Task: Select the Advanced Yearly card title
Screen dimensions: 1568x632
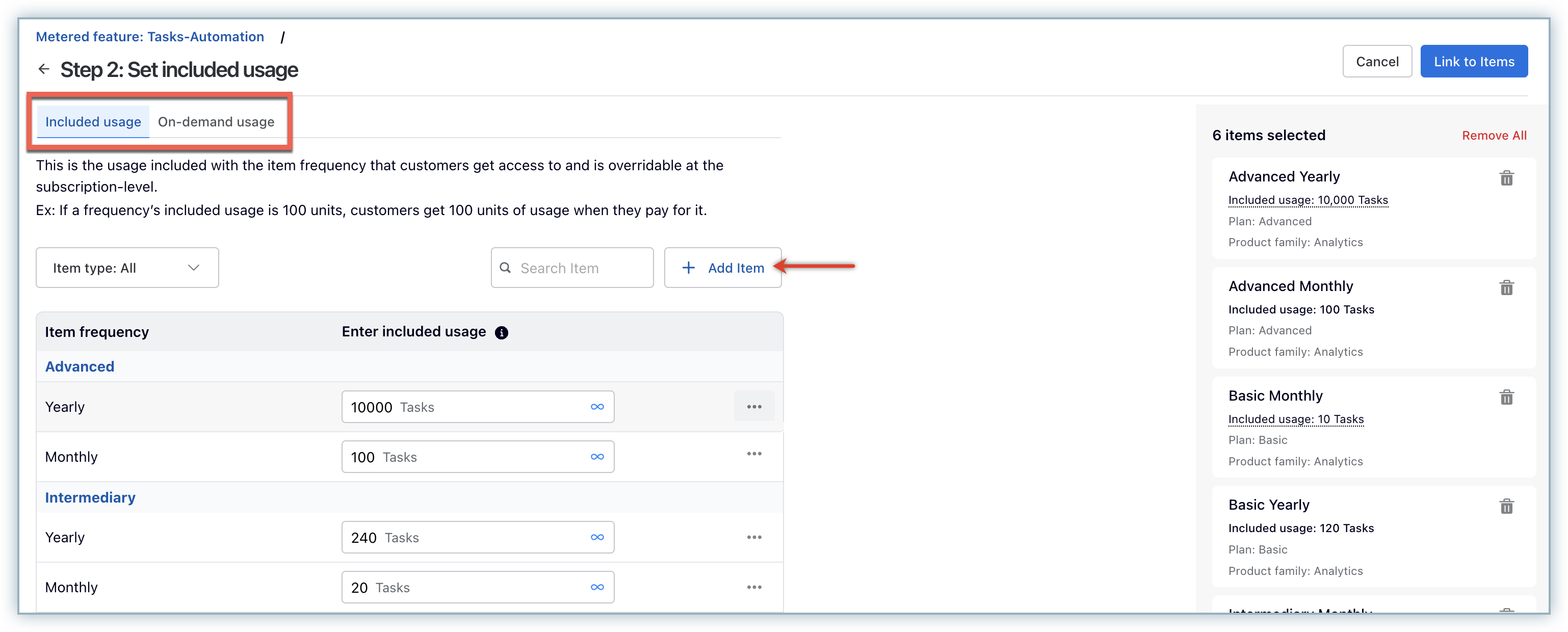Action: point(1285,176)
